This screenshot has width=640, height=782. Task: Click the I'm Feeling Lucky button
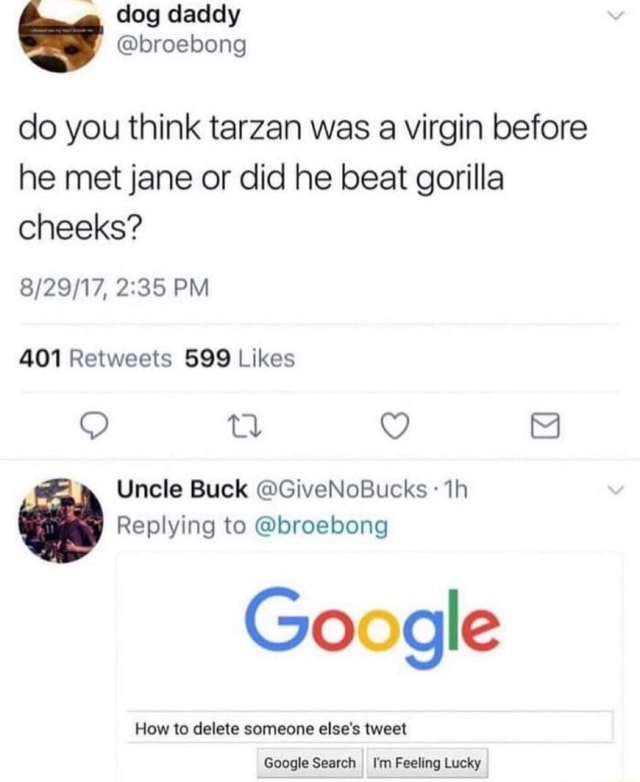pyautogui.click(x=427, y=763)
